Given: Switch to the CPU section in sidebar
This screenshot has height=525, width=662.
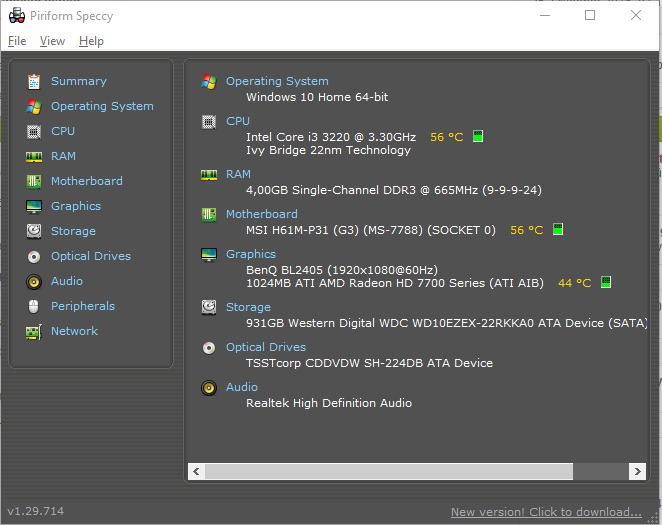Looking at the screenshot, I should tap(63, 131).
